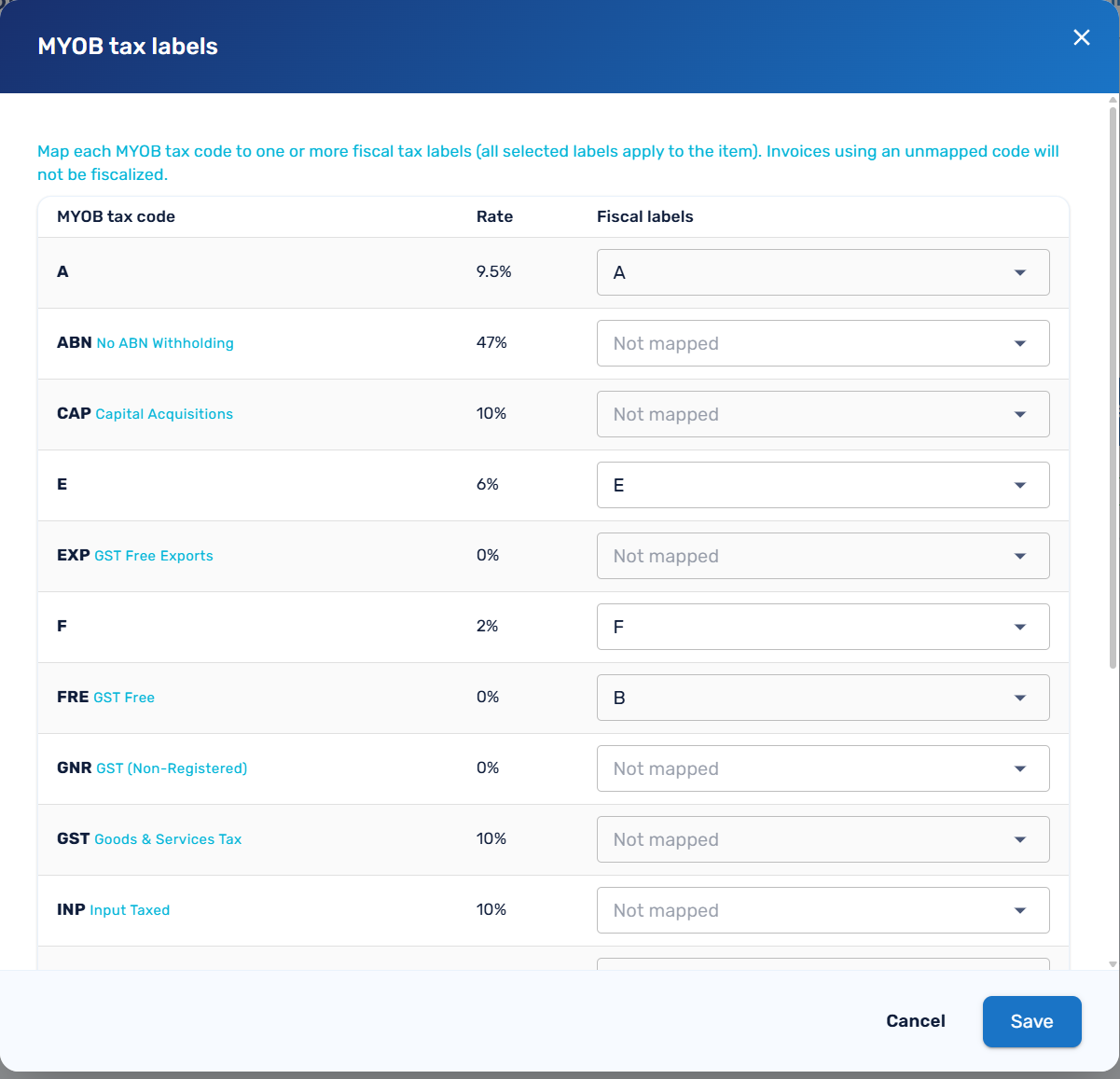Click the 'Rate' column header
The width and height of the screenshot is (1120, 1079).
point(494,216)
